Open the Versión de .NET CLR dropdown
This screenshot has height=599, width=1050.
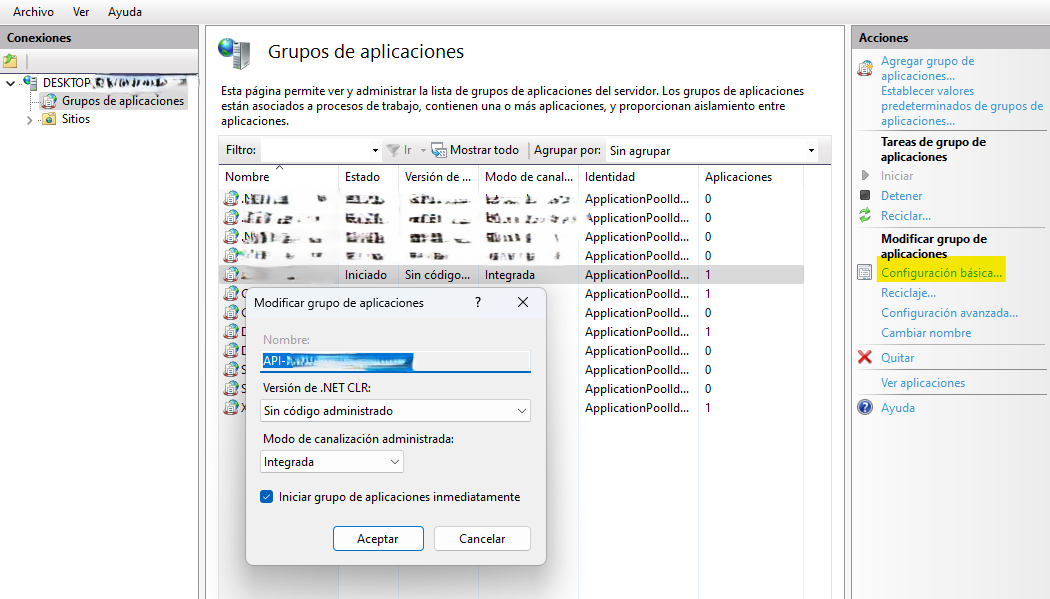coord(395,411)
